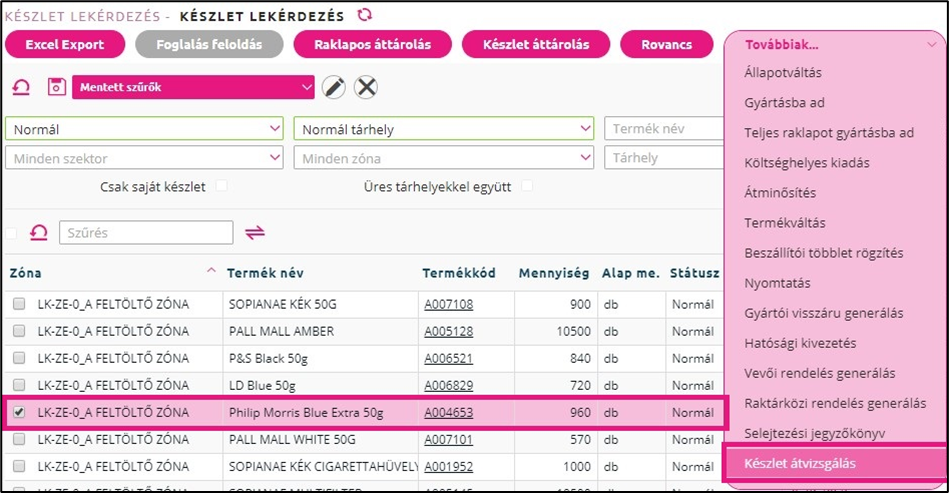Open the Normál tárhely dropdown

pyautogui.click(x=444, y=129)
